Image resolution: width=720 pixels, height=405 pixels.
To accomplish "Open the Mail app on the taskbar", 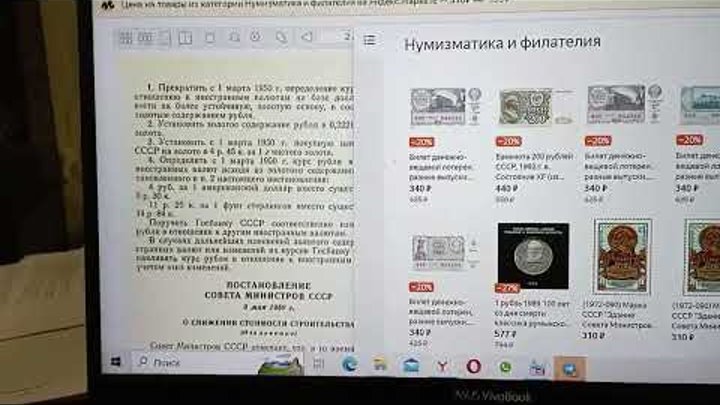I will point(411,366).
